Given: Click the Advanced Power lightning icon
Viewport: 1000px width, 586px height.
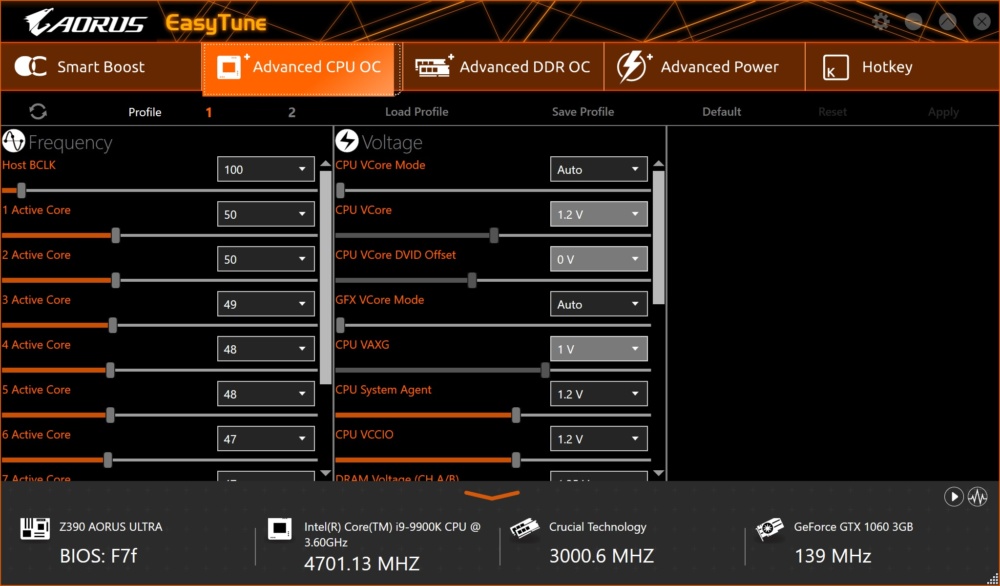Looking at the screenshot, I should click(x=633, y=66).
